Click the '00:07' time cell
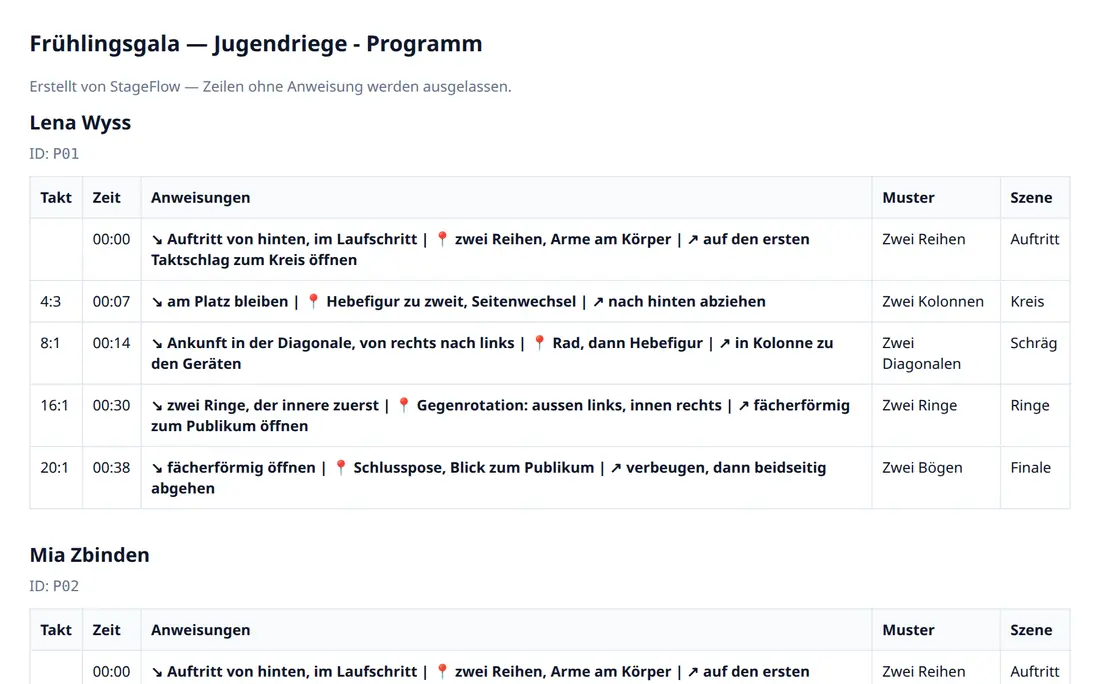This screenshot has height=684, width=1100. pos(112,301)
